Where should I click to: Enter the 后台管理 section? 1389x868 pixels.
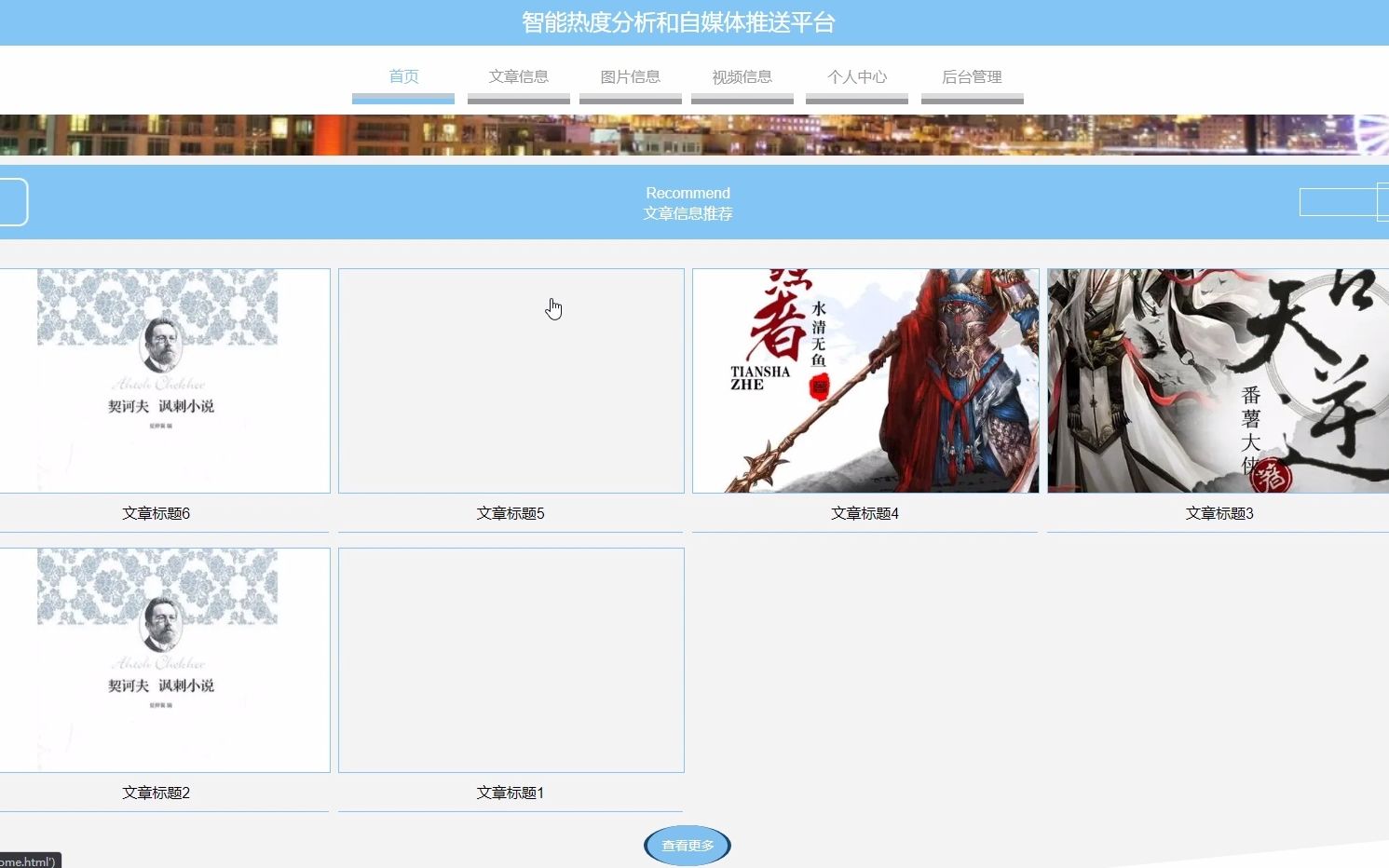click(972, 77)
